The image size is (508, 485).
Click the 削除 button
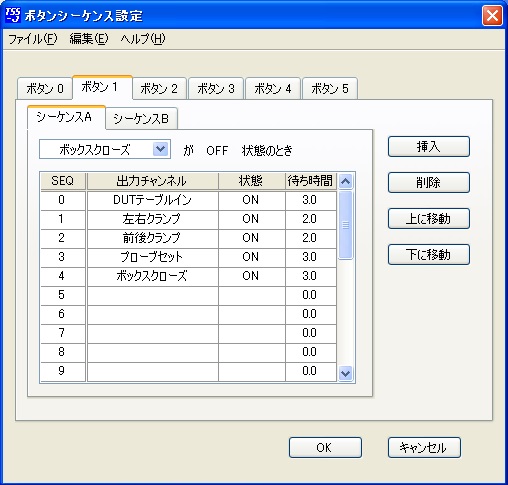[x=429, y=182]
